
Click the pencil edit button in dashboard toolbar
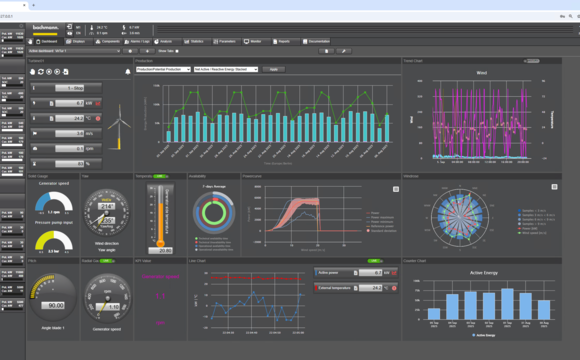click(344, 51)
